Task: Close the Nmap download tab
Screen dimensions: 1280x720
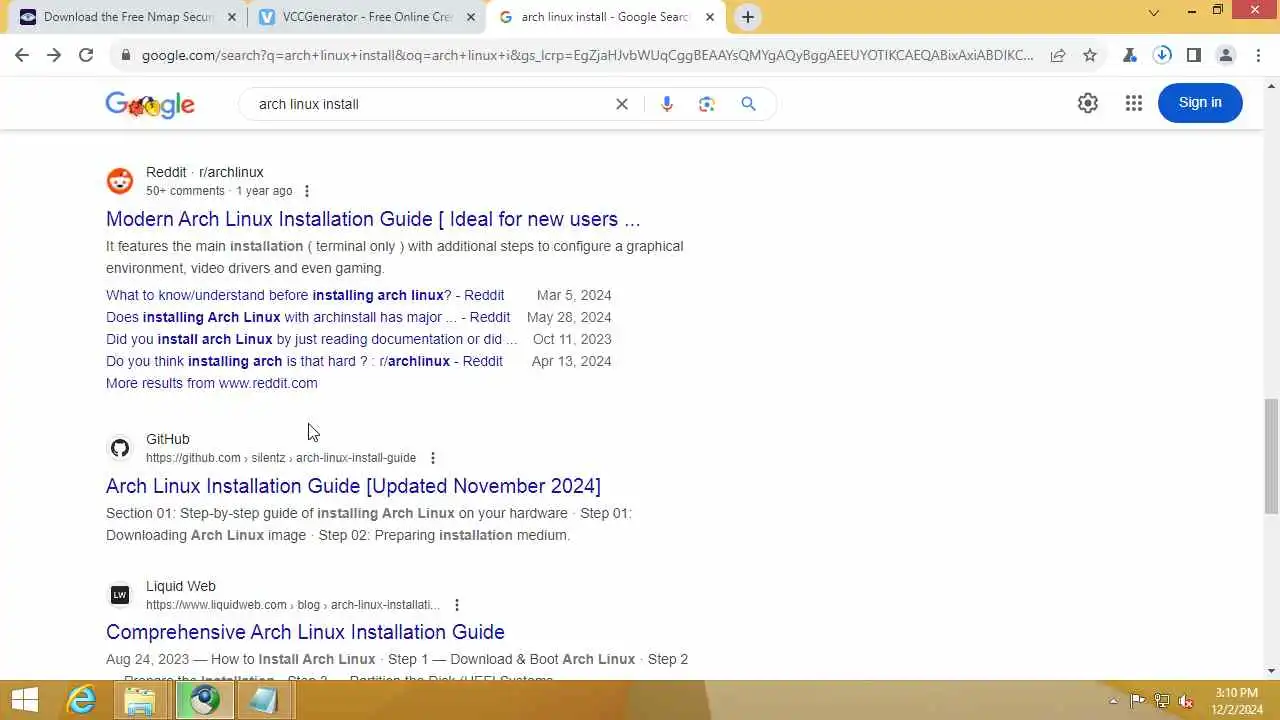Action: pyautogui.click(x=232, y=17)
